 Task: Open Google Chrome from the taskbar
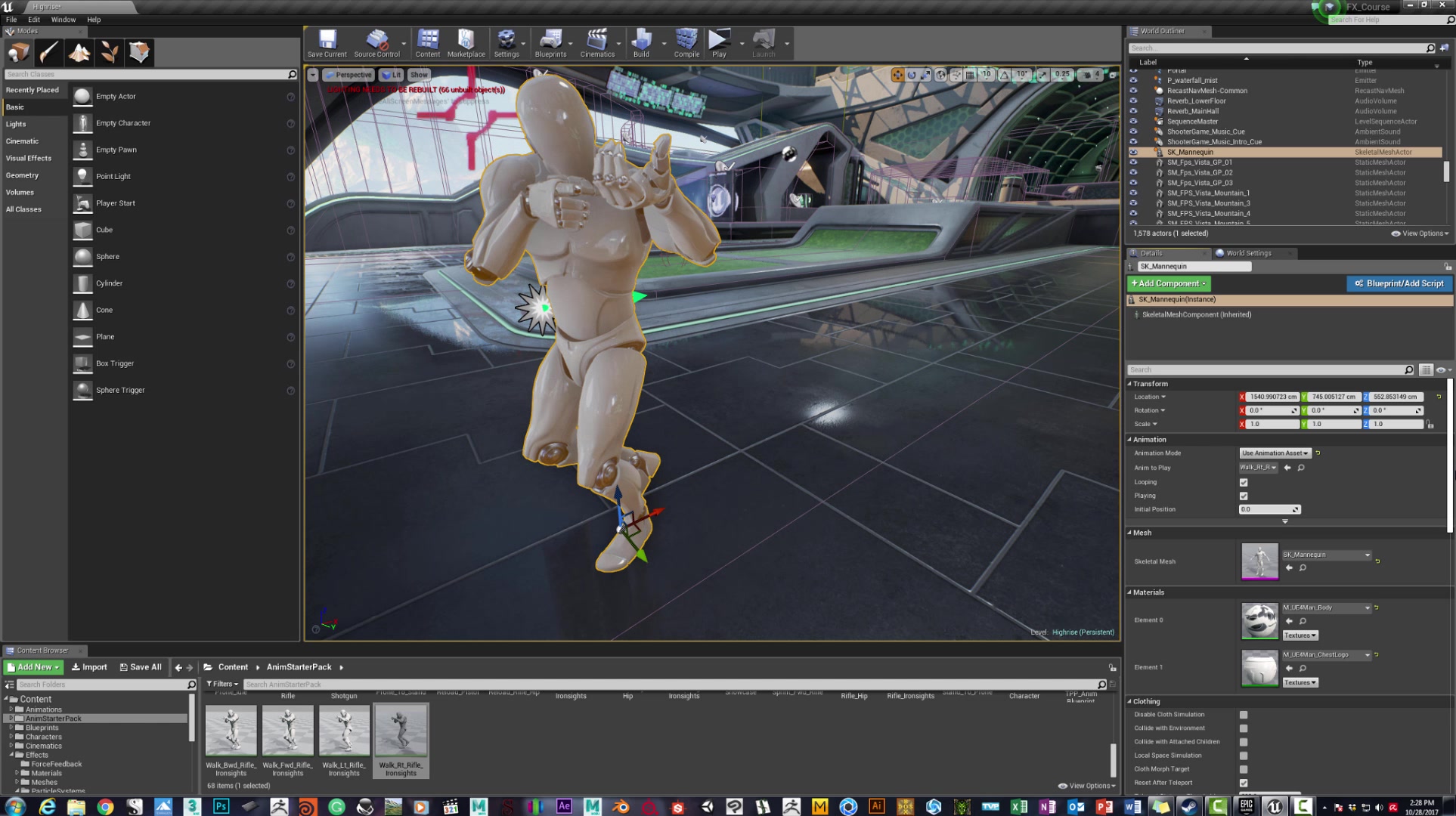click(105, 807)
